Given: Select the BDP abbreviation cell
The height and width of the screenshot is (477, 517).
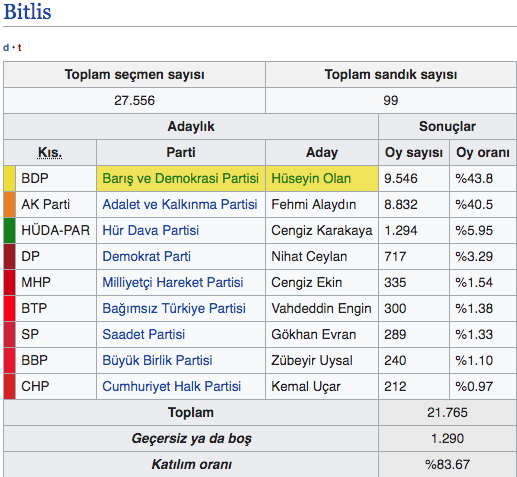Looking at the screenshot, I should click(56, 178).
